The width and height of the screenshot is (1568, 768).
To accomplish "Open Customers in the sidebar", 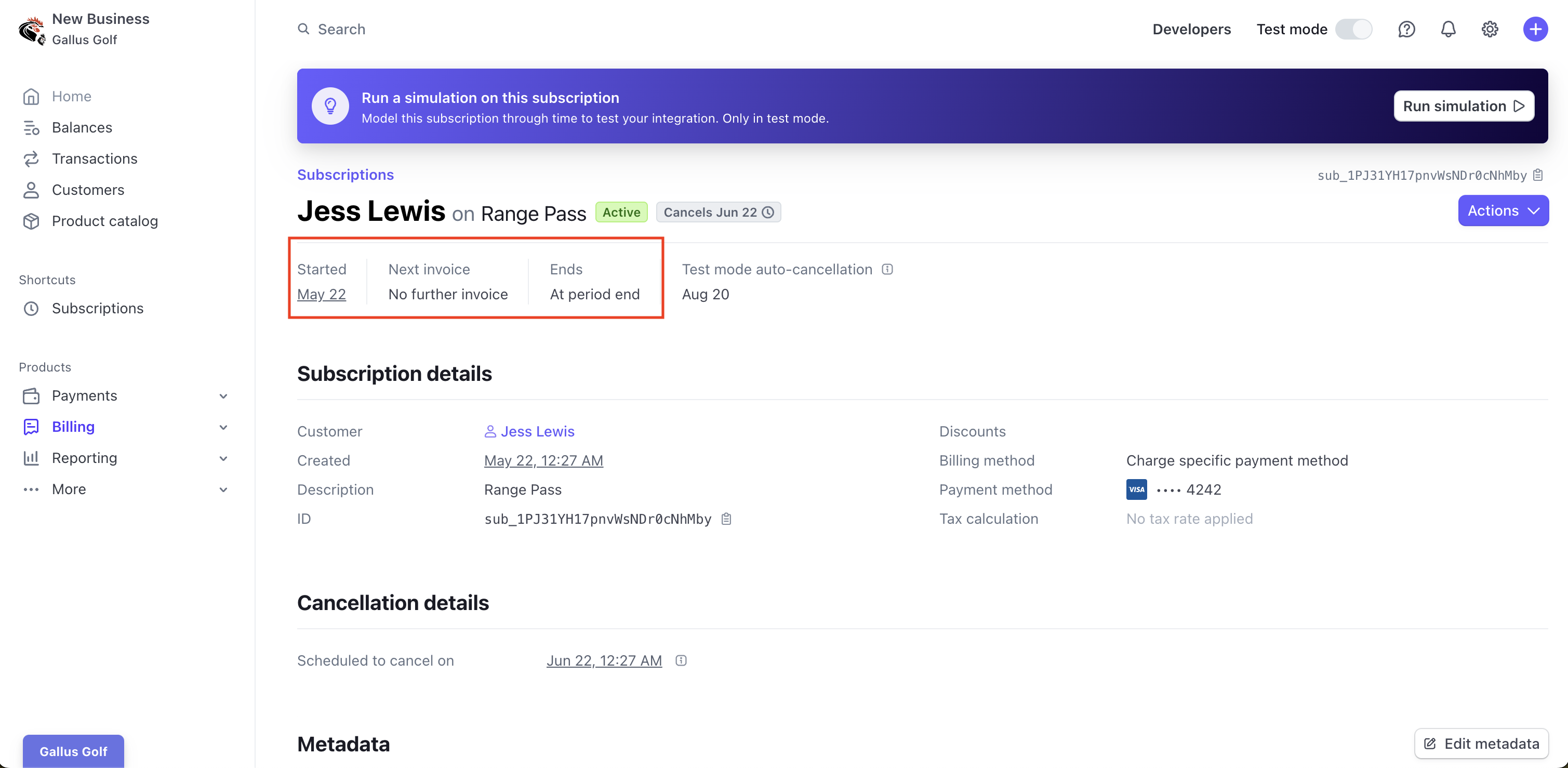I will [88, 190].
